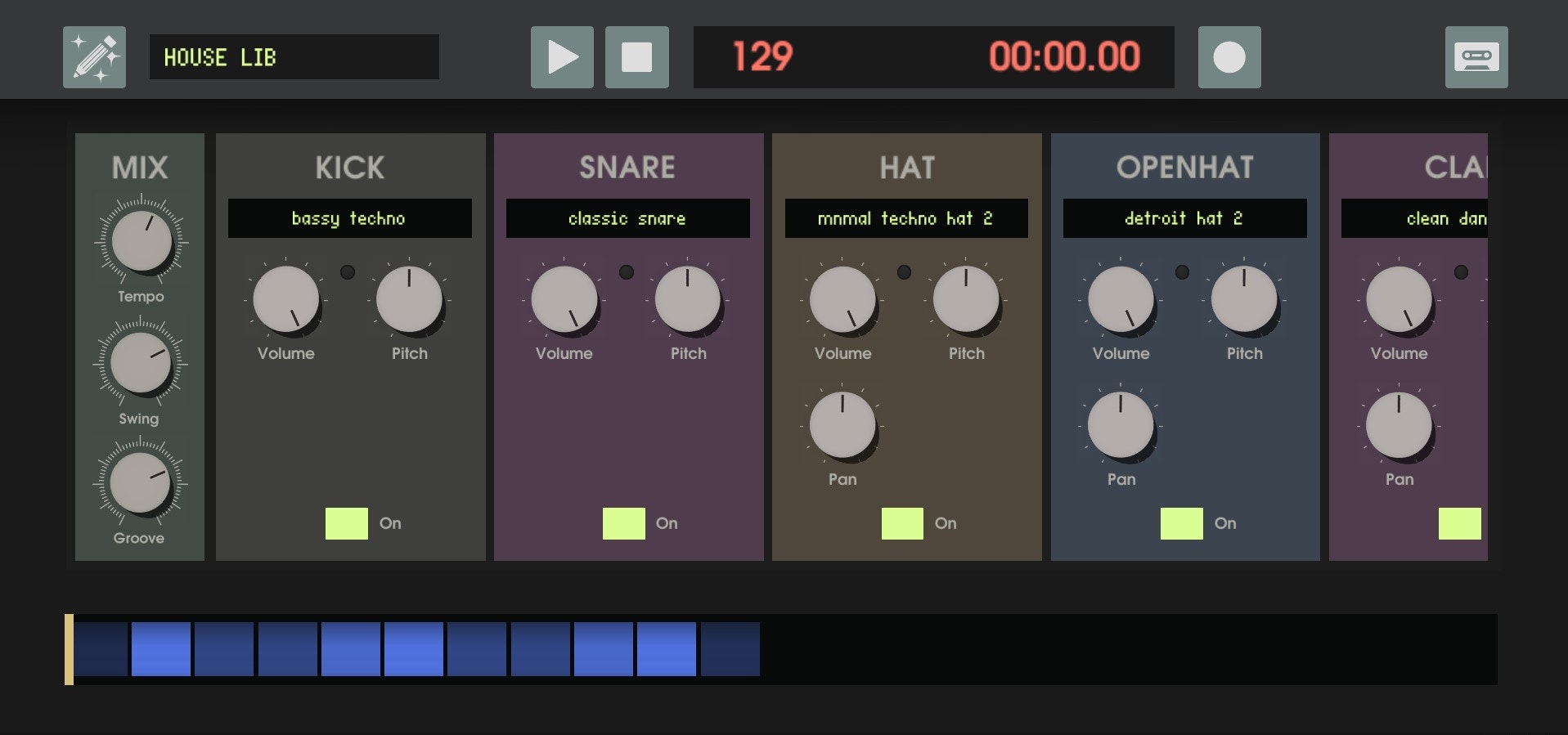Click the small LED indicator on Openhat
This screenshot has height=735, width=1568.
point(1182,272)
